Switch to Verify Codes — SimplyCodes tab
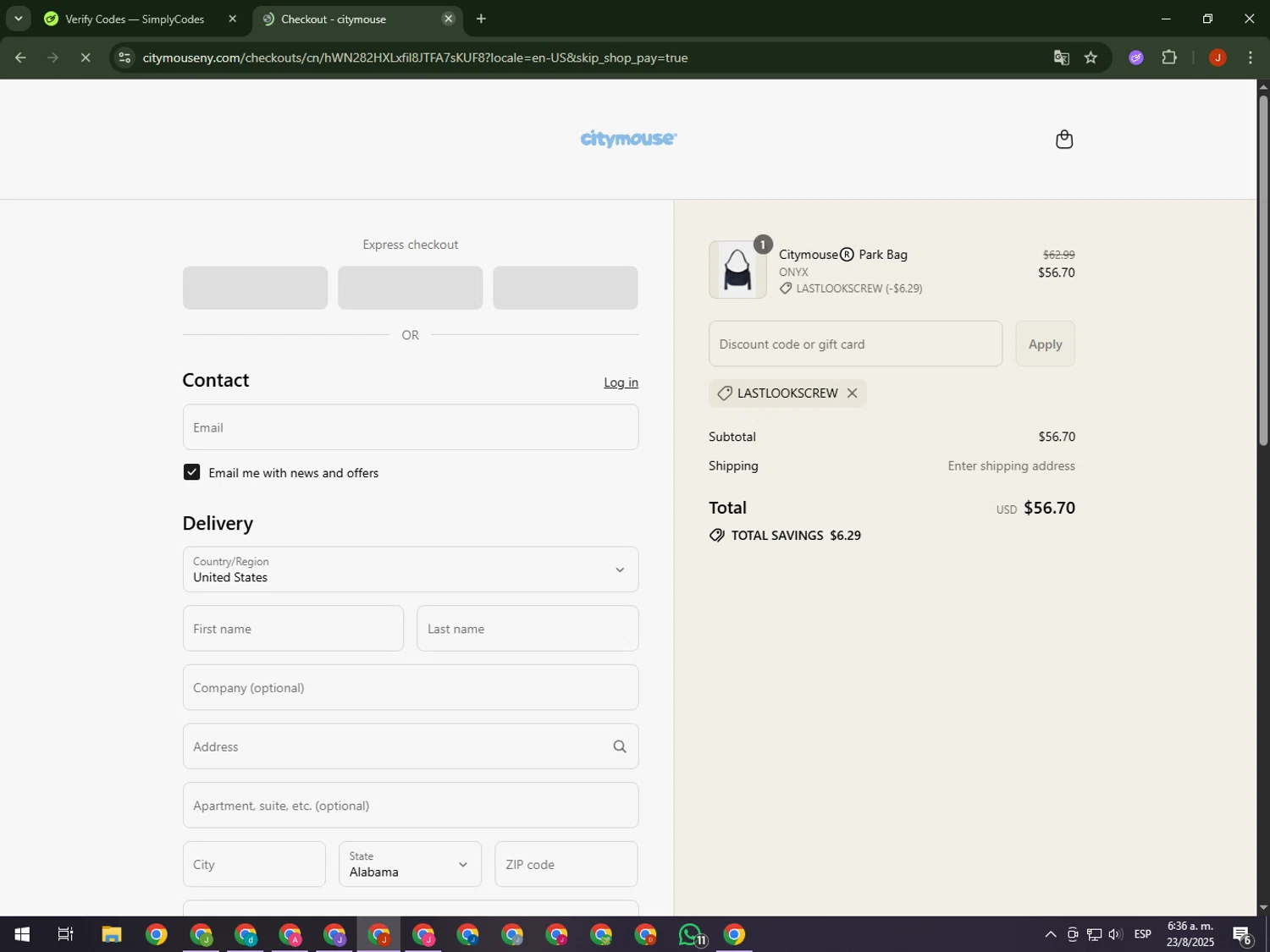This screenshot has height=952, width=1270. tap(135, 19)
